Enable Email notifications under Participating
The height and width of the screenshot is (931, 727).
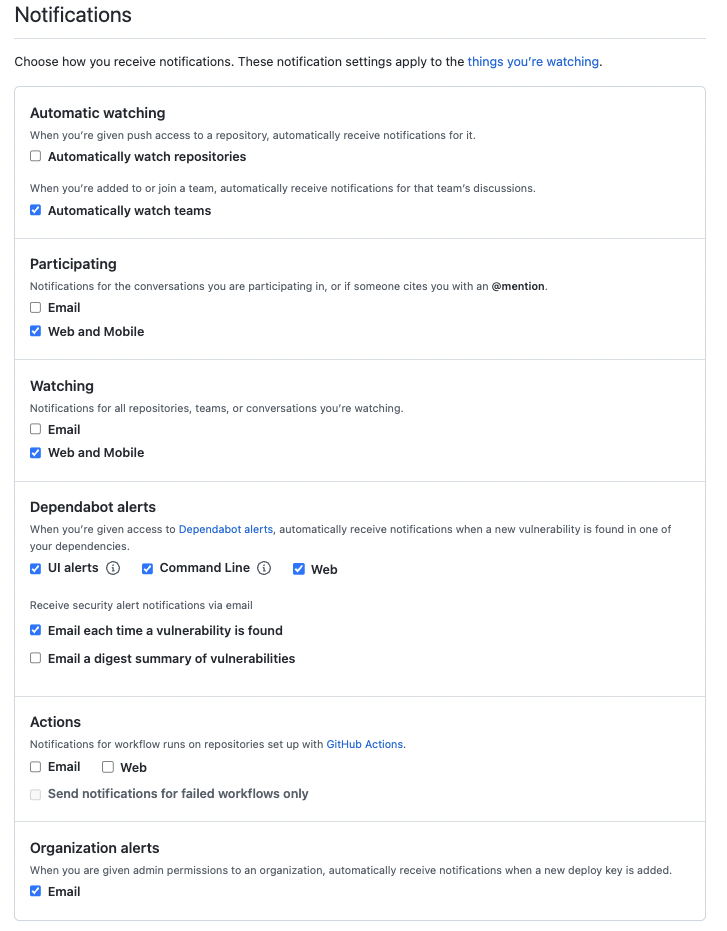35,307
